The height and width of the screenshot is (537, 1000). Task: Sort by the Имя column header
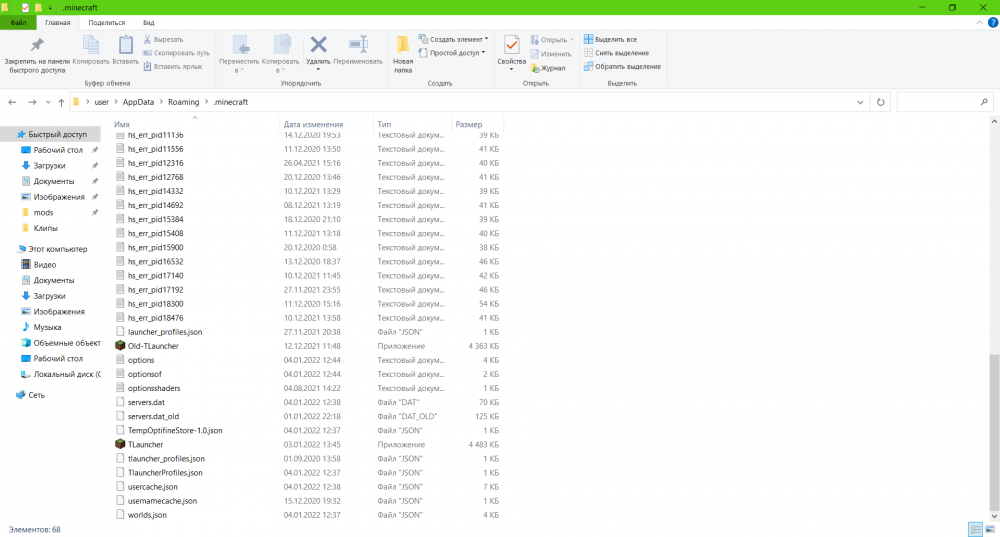[122, 124]
